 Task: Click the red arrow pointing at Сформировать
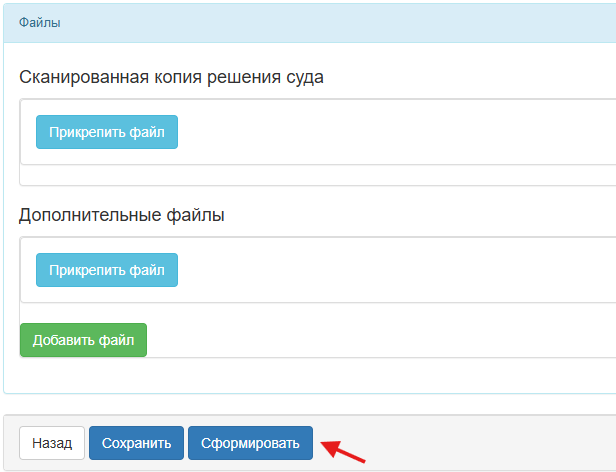coord(342,452)
